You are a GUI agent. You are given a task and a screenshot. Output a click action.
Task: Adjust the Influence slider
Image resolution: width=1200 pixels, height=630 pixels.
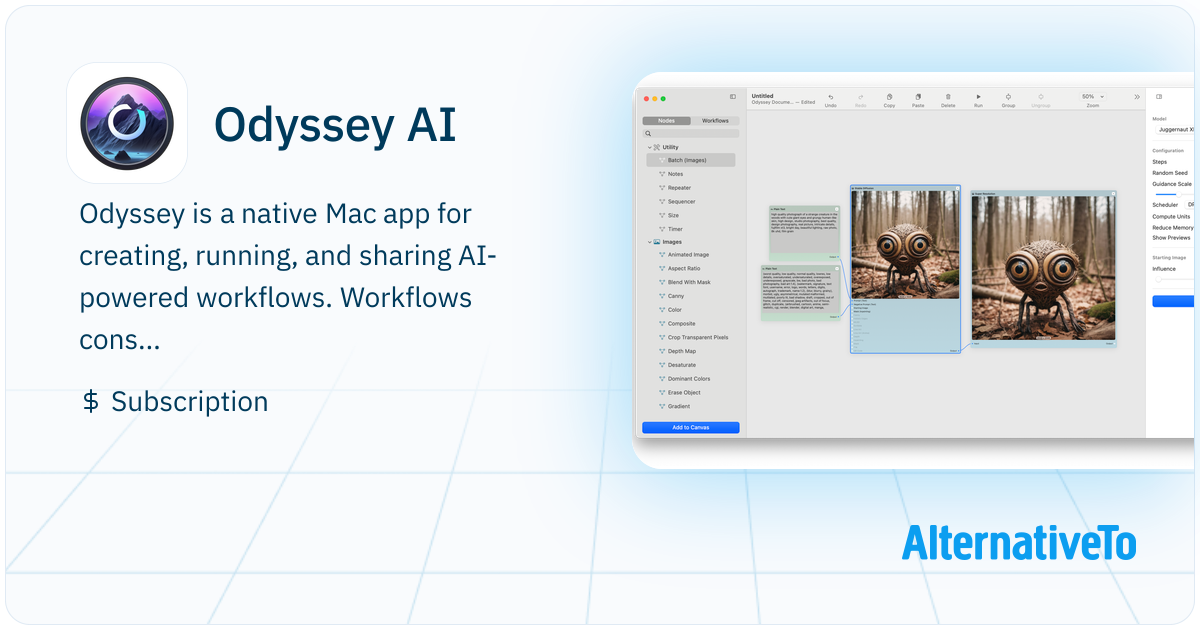1174,281
